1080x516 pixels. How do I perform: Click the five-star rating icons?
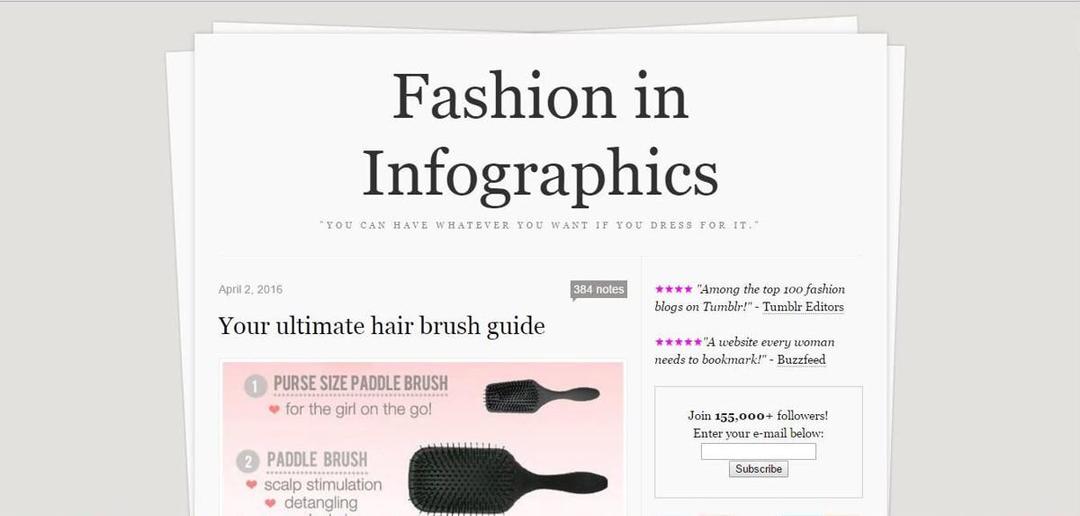click(678, 342)
